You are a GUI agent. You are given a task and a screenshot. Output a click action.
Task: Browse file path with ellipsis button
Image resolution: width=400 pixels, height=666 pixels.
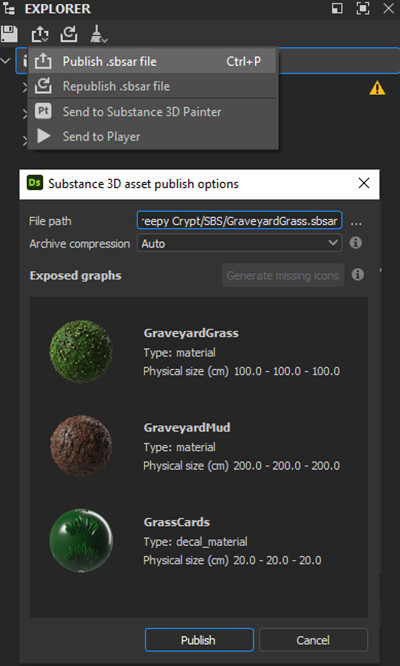[x=356, y=222]
